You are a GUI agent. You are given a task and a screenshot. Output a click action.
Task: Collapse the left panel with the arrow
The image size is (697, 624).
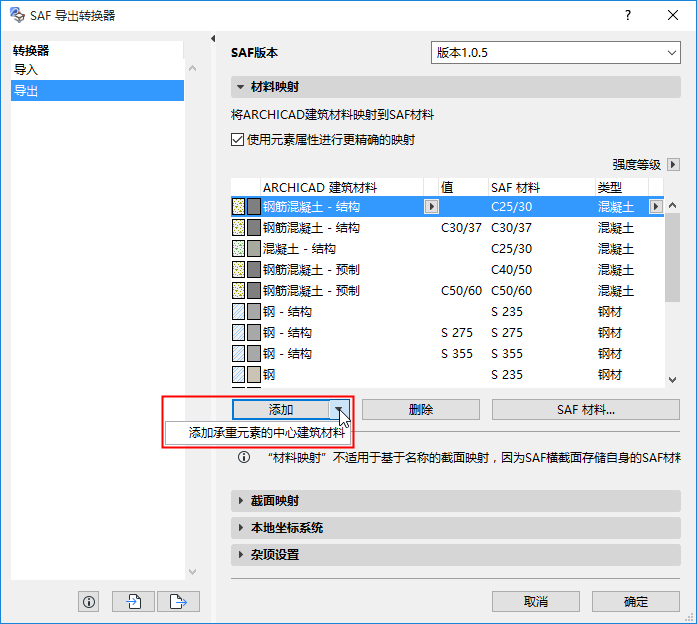click(x=213, y=39)
